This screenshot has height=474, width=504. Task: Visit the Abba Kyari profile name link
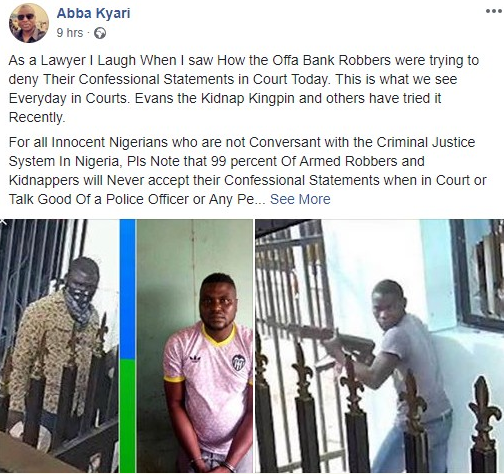tap(93, 13)
